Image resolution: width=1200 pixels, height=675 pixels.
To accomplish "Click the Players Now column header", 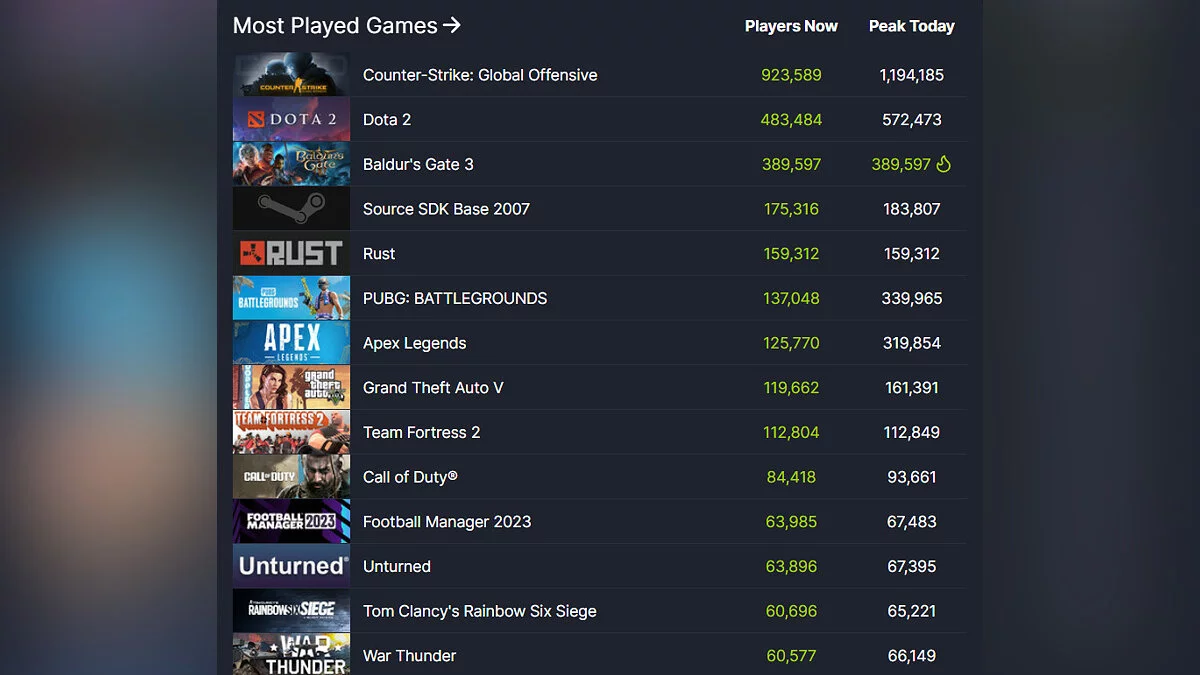I will (791, 26).
